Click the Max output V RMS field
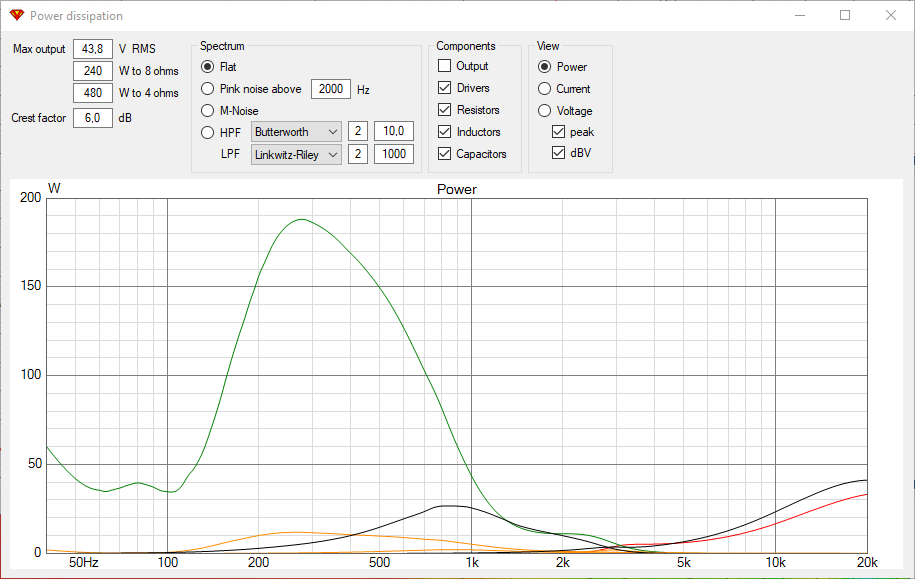915x579 pixels. pos(93,49)
